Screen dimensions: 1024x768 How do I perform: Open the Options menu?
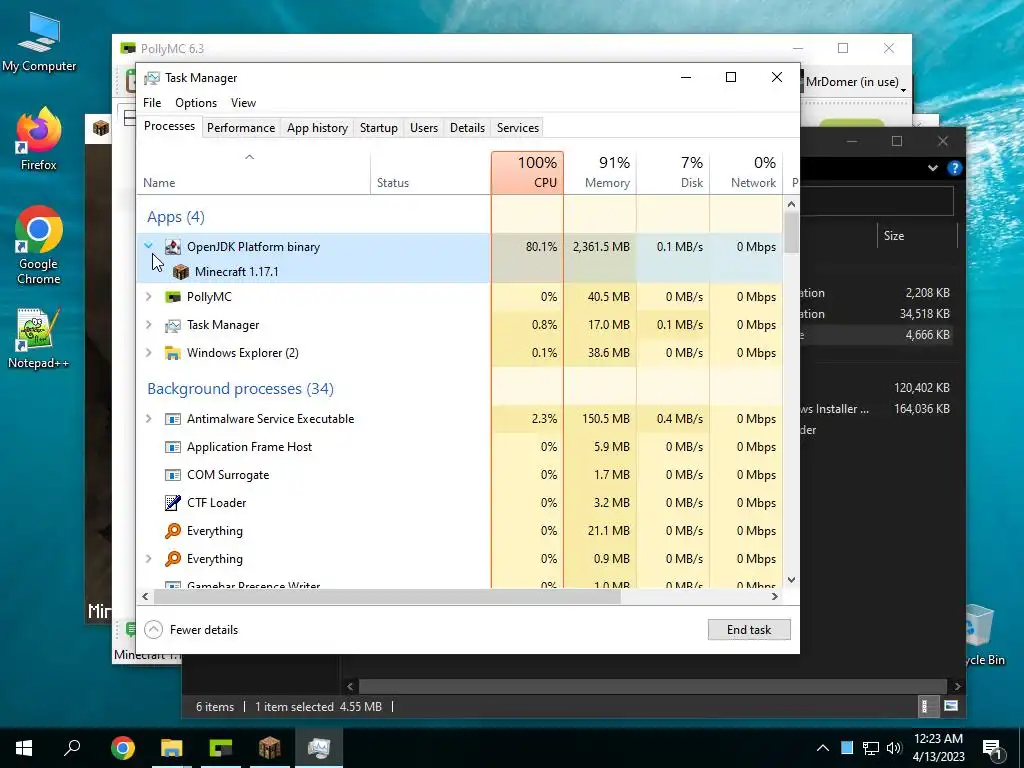pos(196,103)
